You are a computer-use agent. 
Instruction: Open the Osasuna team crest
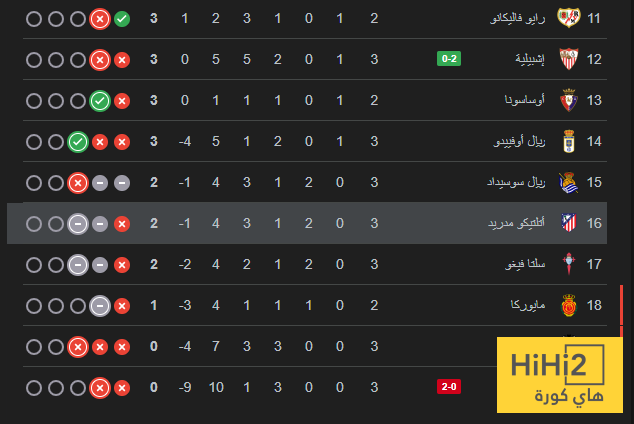(569, 100)
